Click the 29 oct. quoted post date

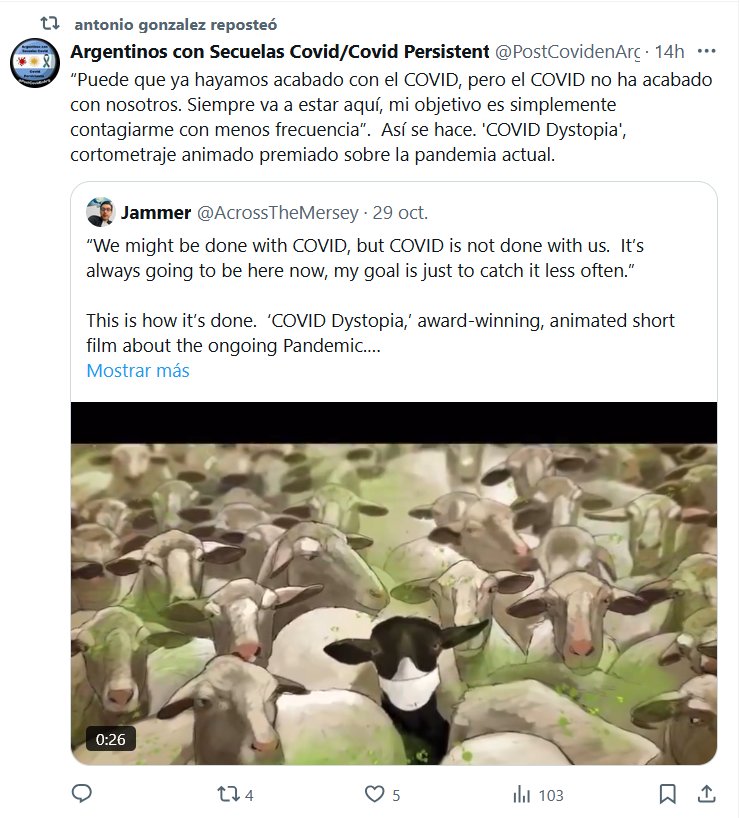click(400, 212)
